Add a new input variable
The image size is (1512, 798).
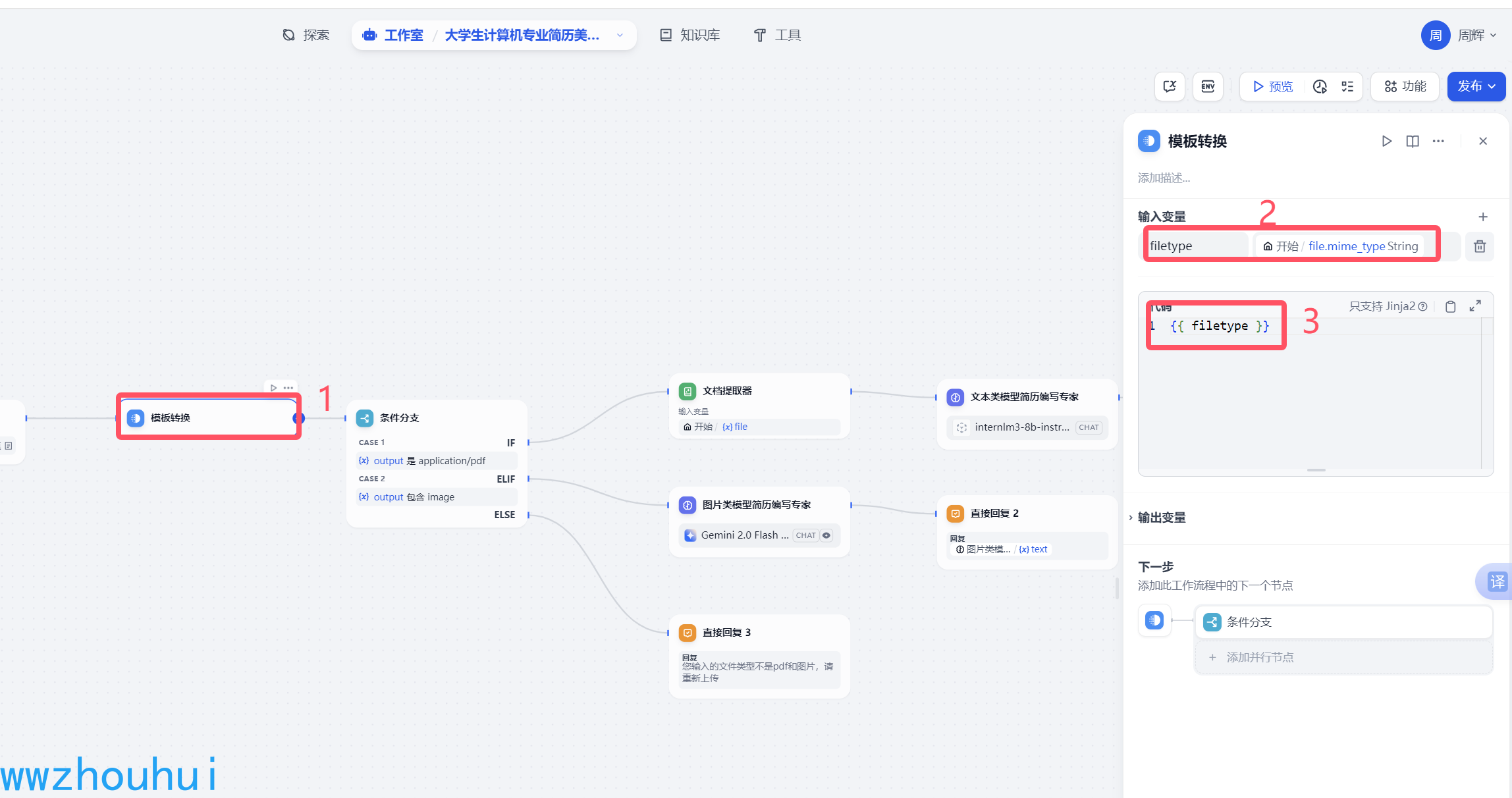coord(1483,217)
